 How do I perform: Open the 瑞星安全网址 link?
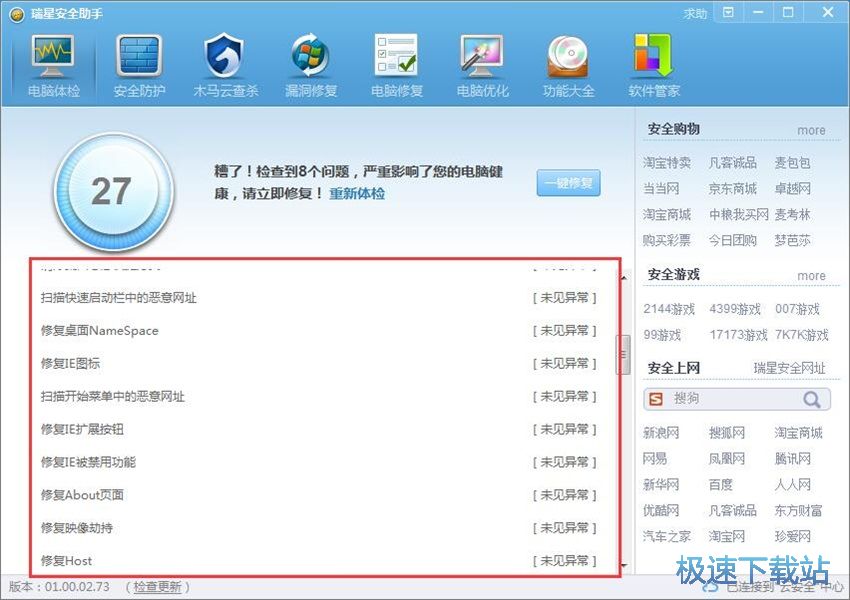[789, 369]
